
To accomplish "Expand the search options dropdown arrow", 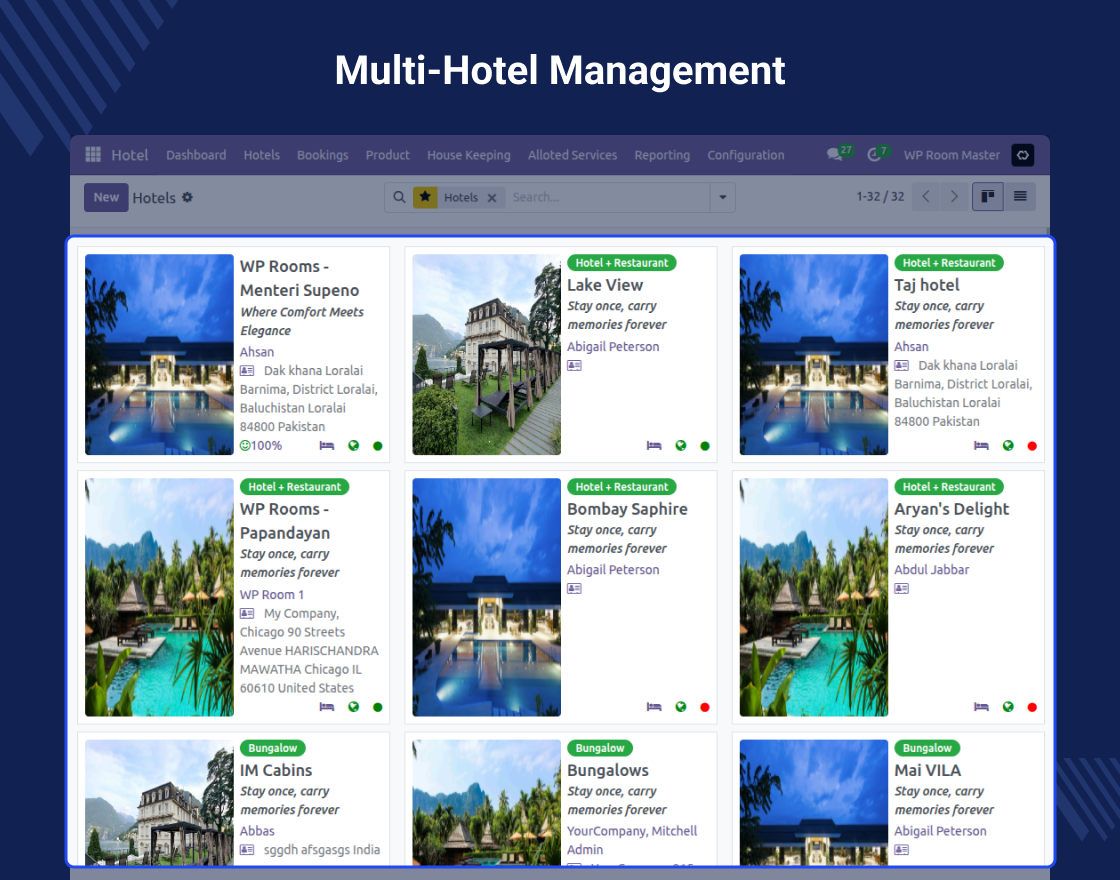I will click(723, 198).
